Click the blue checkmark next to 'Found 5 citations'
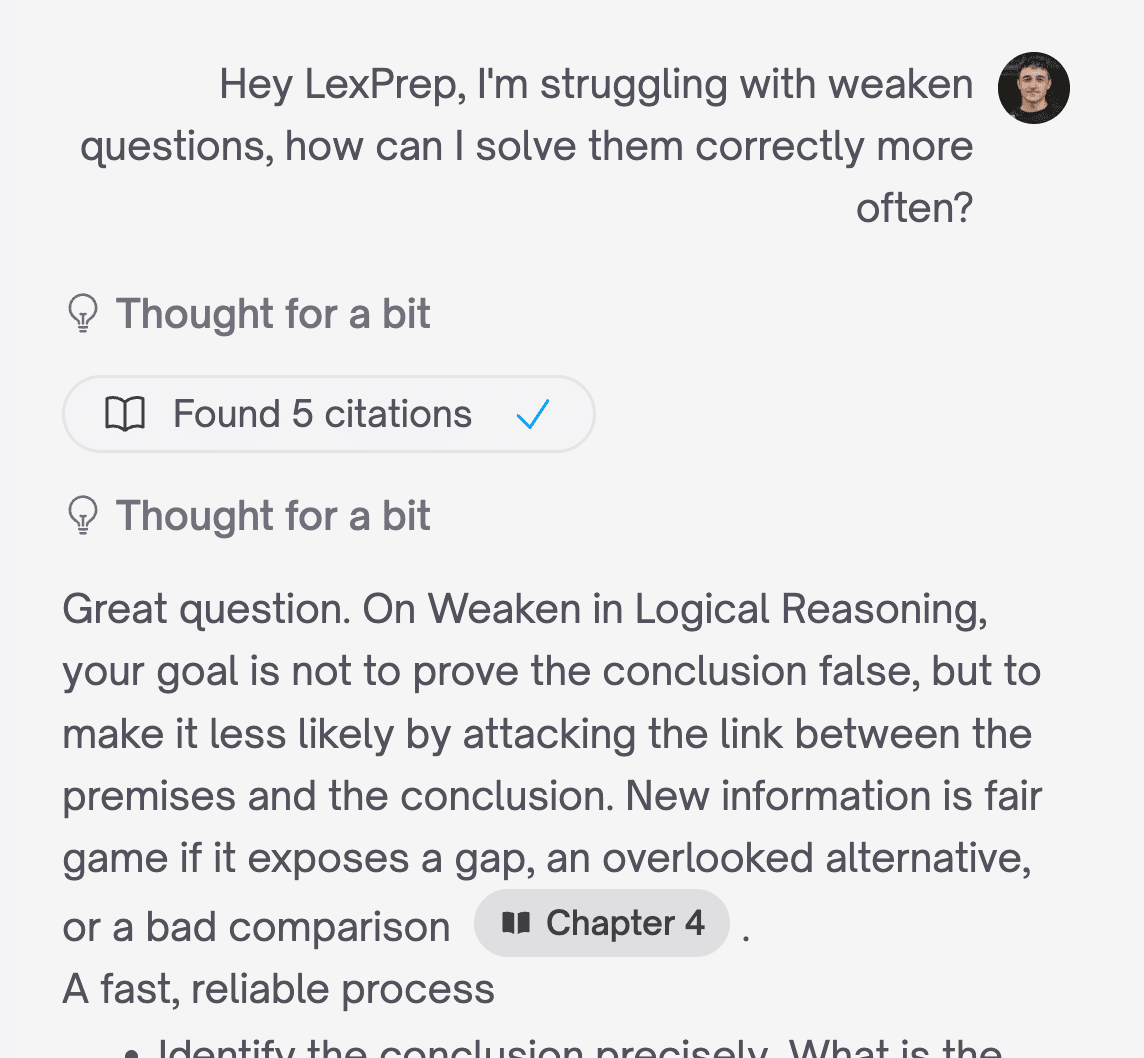Screen dimensions: 1144x1058 (533, 414)
